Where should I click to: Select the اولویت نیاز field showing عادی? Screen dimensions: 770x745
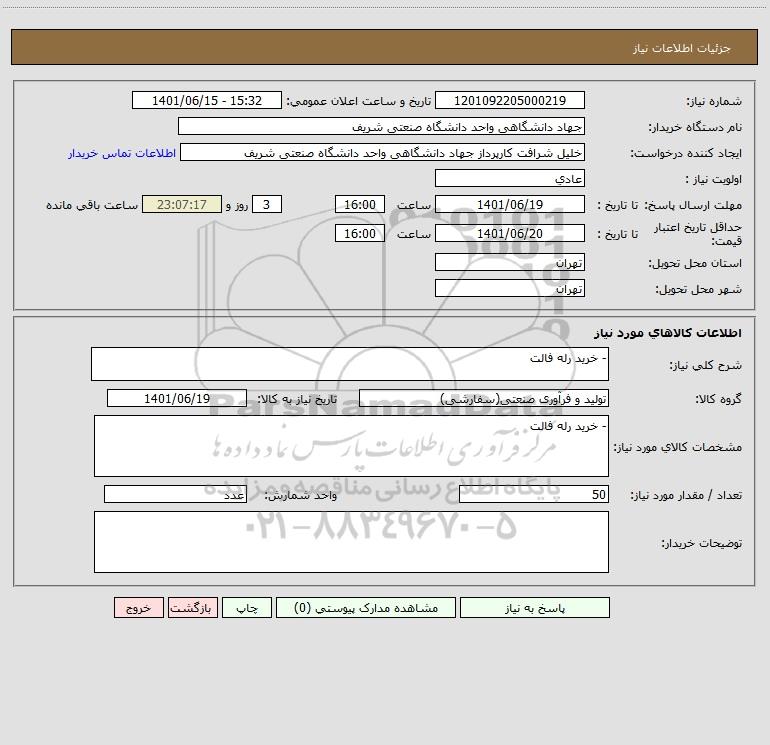click(510, 178)
